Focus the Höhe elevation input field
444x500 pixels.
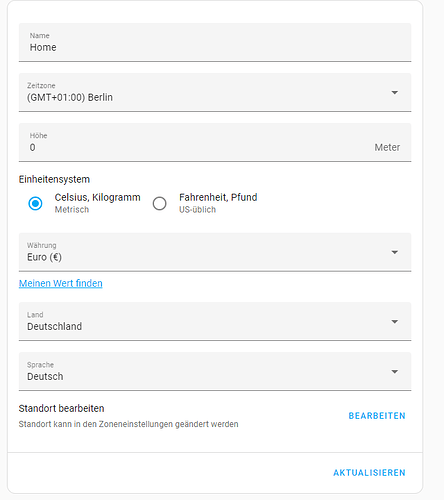(x=215, y=142)
